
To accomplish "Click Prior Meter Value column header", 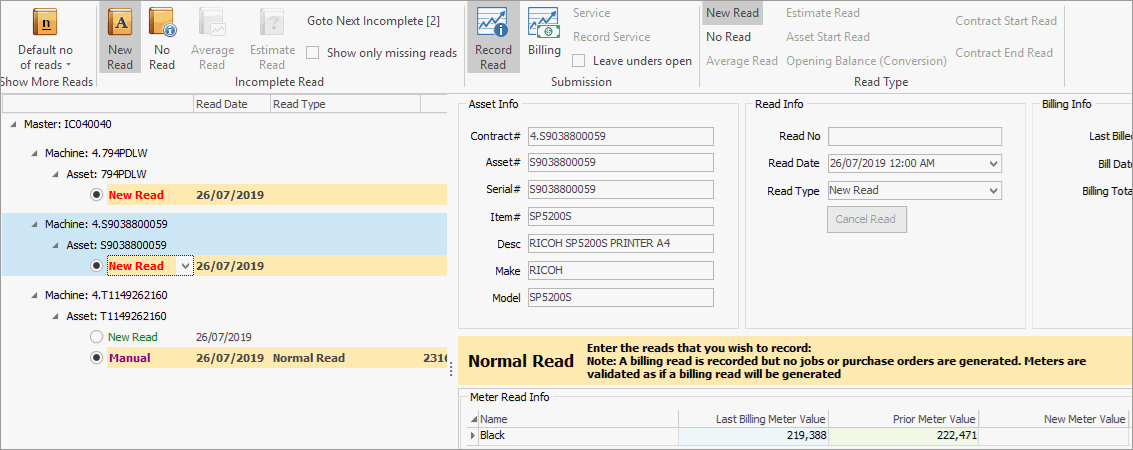I will click(903, 419).
